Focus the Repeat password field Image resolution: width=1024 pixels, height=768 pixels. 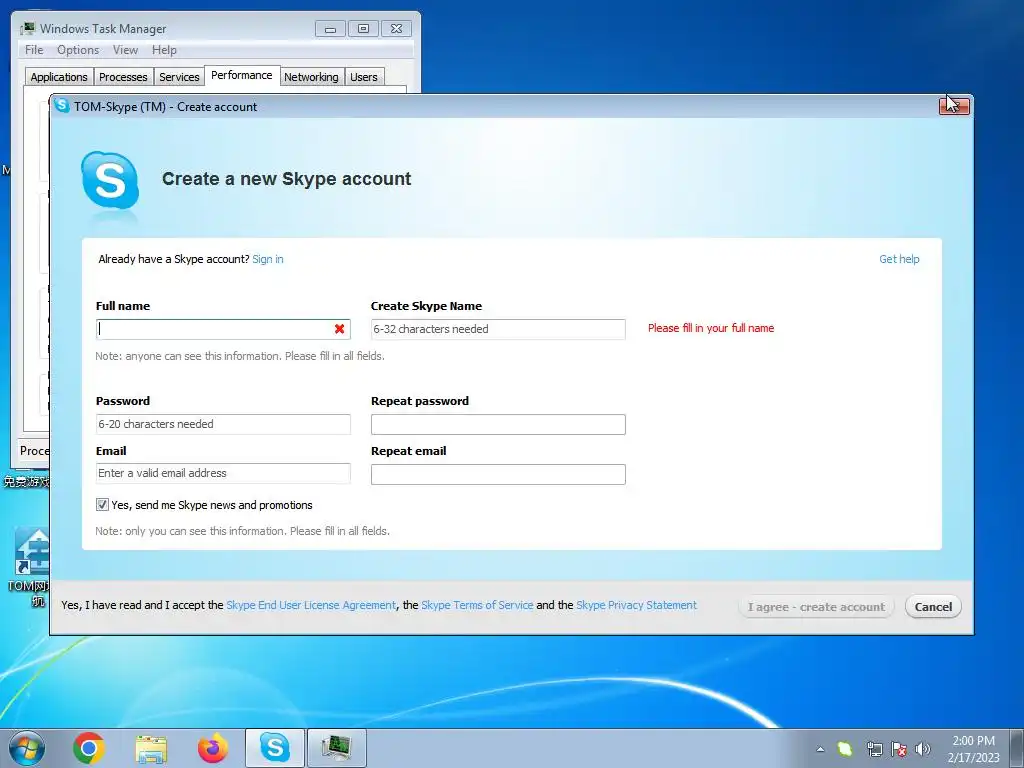(x=498, y=424)
